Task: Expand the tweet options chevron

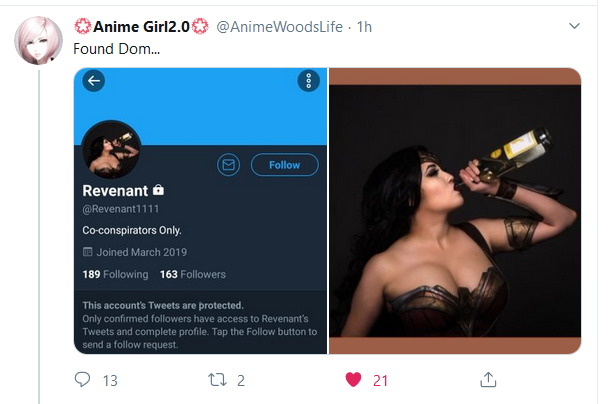Action: [x=574, y=26]
